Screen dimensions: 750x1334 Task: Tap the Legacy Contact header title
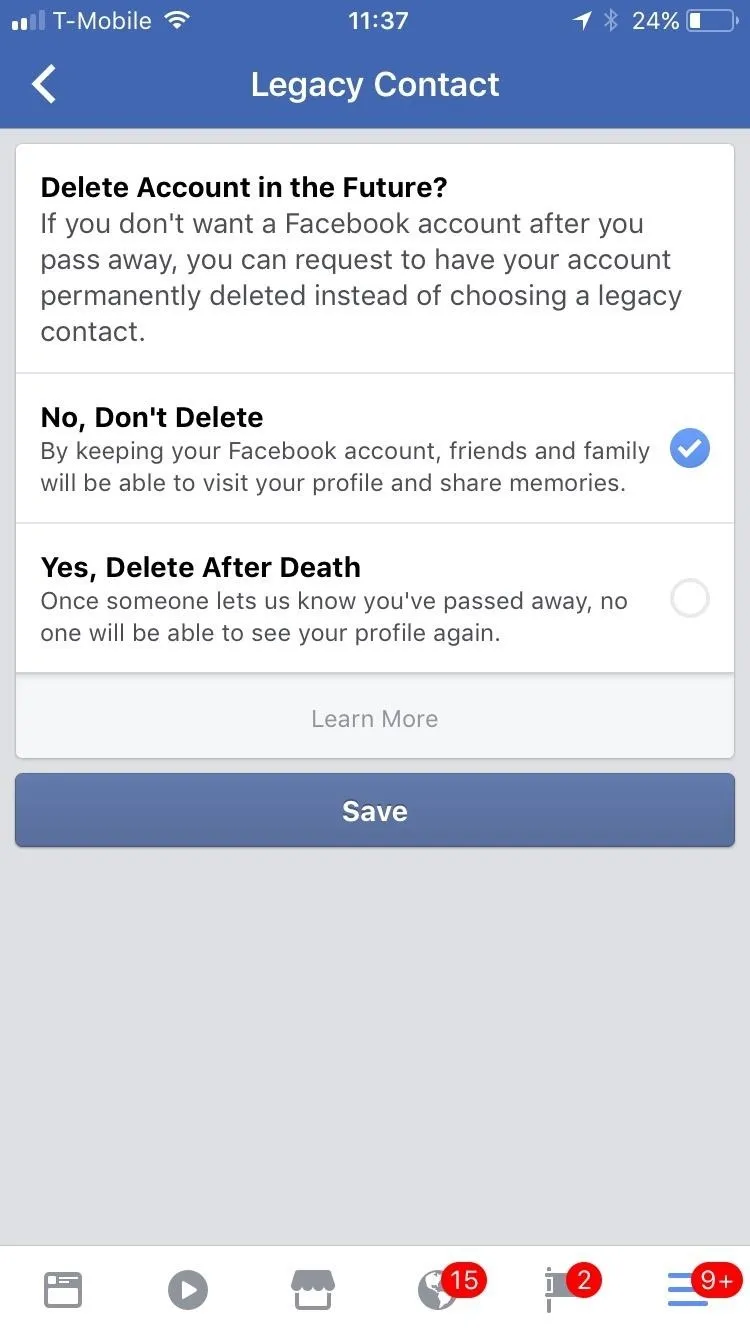[x=375, y=85]
